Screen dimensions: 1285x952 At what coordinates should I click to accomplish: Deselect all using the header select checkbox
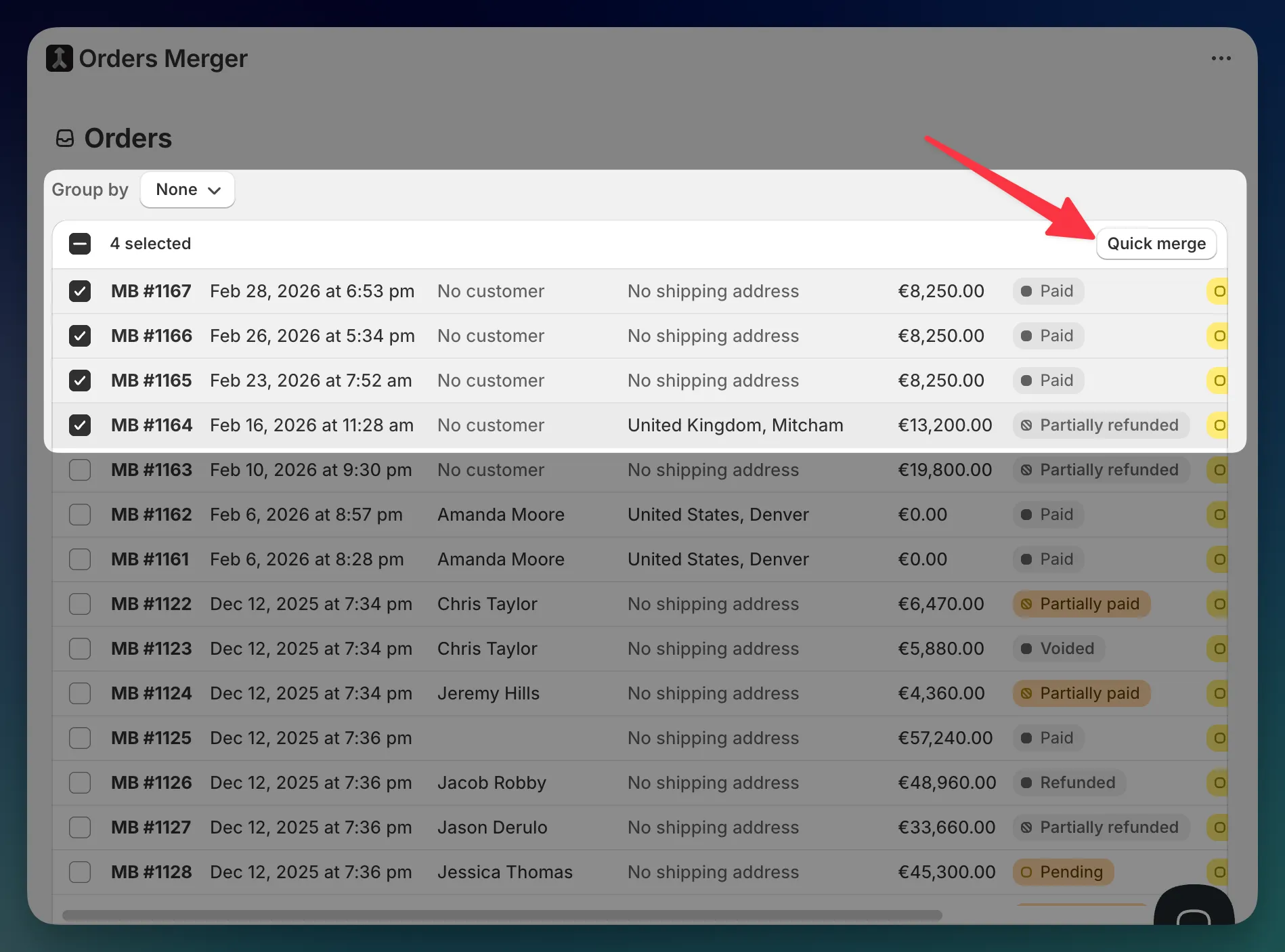click(80, 244)
